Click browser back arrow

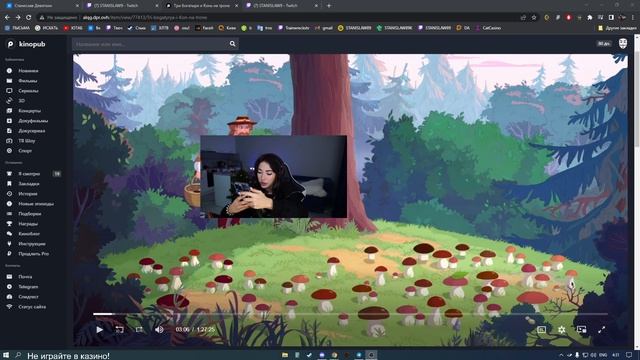click(x=7, y=18)
